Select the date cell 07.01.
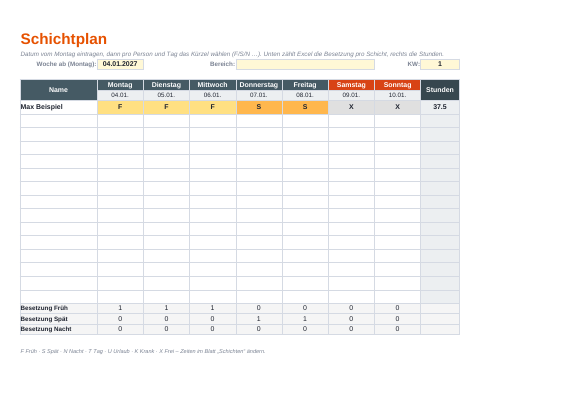This screenshot has height=414, width=585. 259,95
